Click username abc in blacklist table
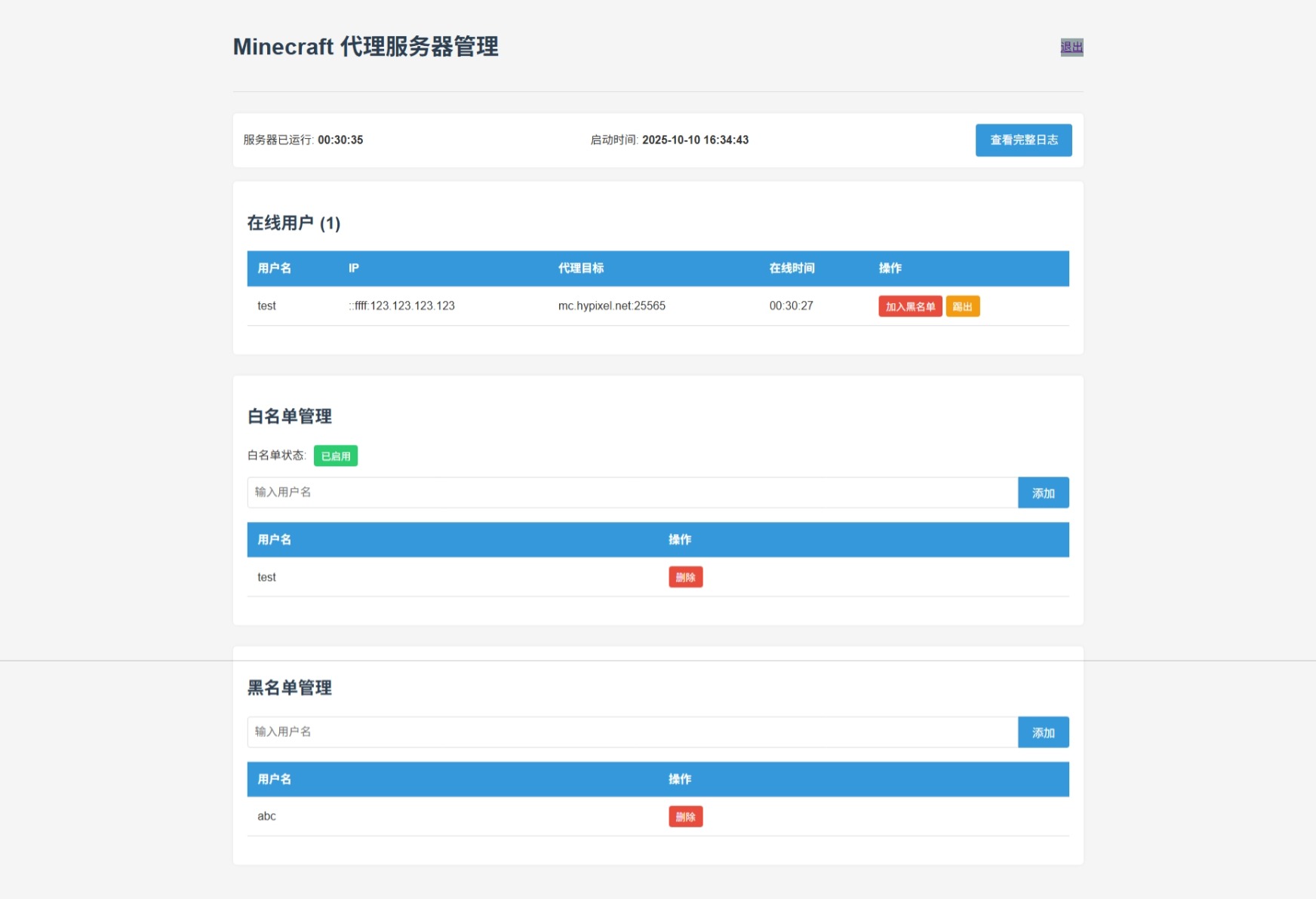This screenshot has width=1316, height=899. [266, 816]
